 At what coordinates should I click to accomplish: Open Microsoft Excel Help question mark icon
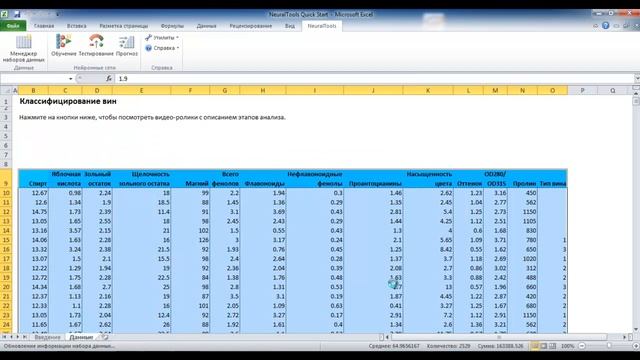pyautogui.click(x=606, y=26)
